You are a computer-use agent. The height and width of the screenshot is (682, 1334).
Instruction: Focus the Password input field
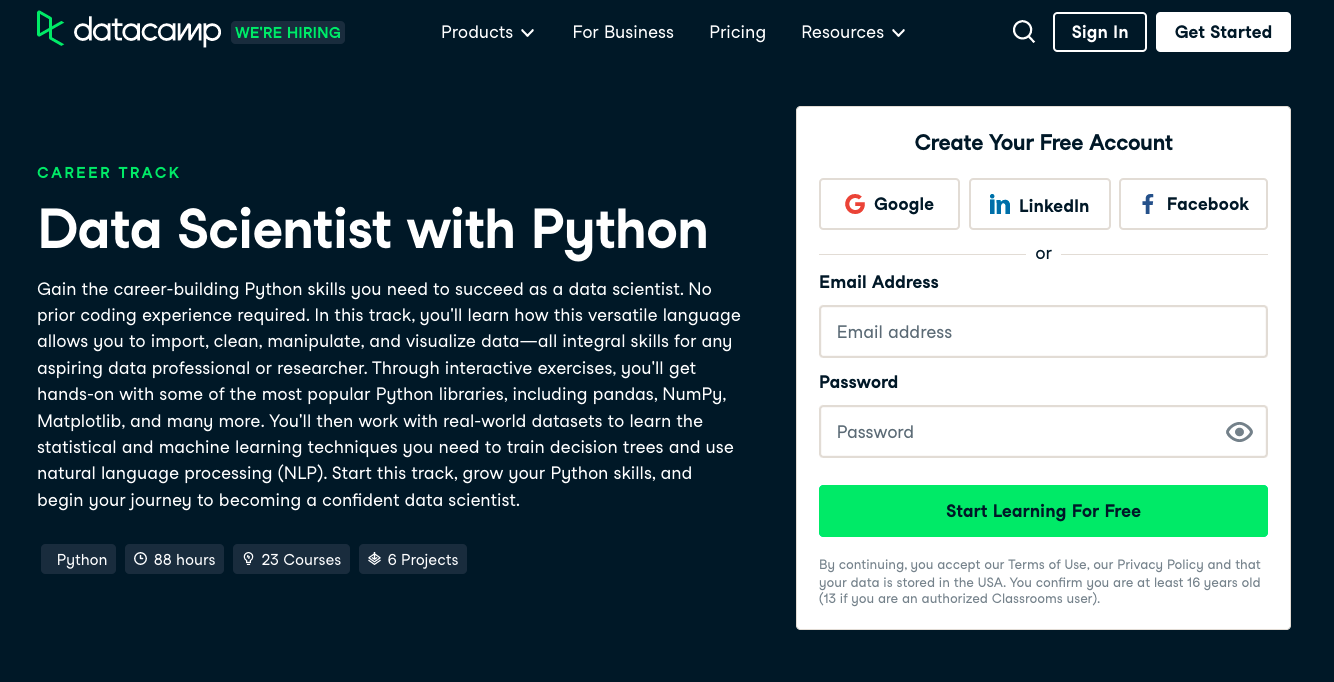coord(1043,432)
